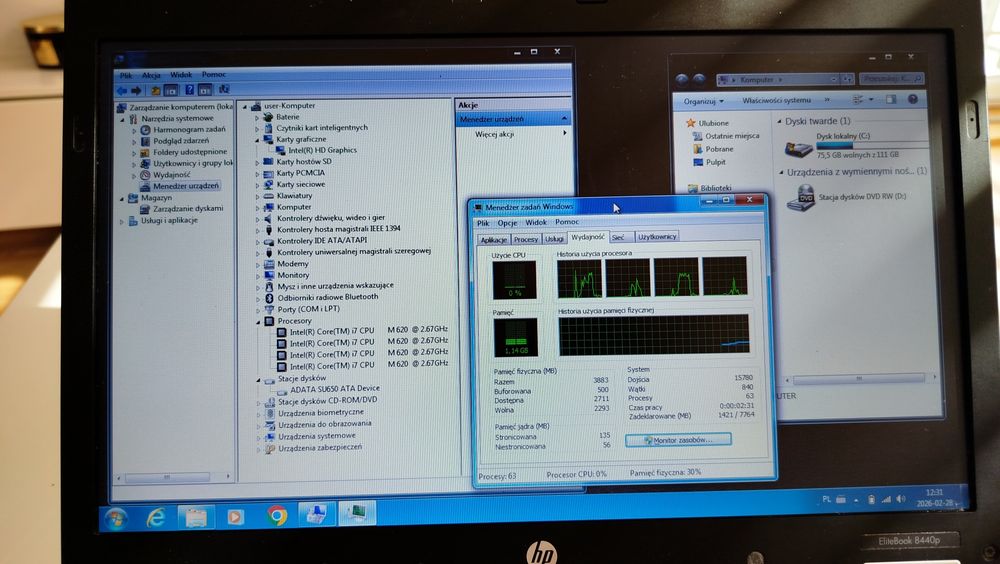Expand Modemy category
1000x564 pixels.
click(x=259, y=264)
